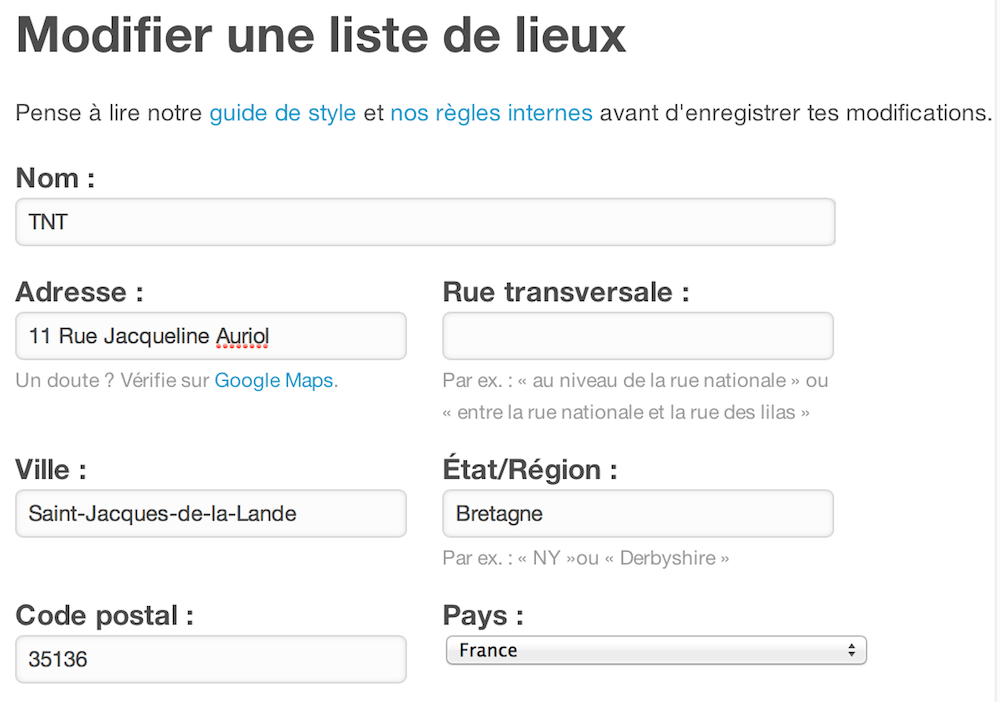Click the Pays label
This screenshot has height=702, width=1000.
coord(483,616)
